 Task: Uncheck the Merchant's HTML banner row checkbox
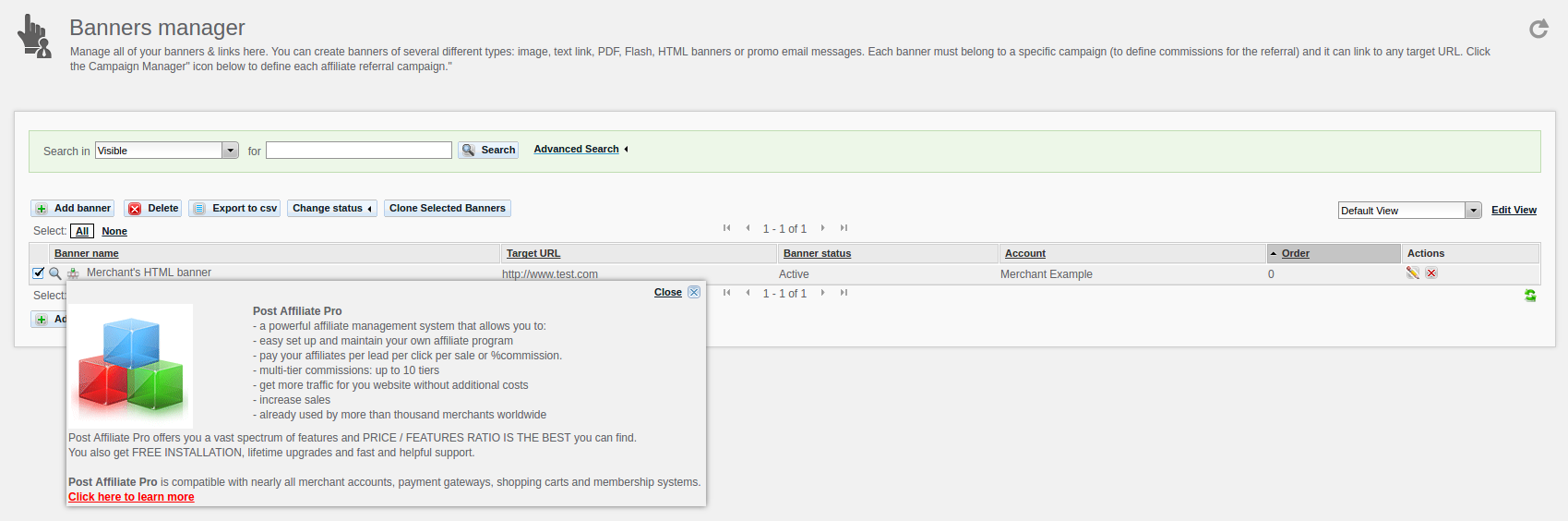click(x=38, y=273)
